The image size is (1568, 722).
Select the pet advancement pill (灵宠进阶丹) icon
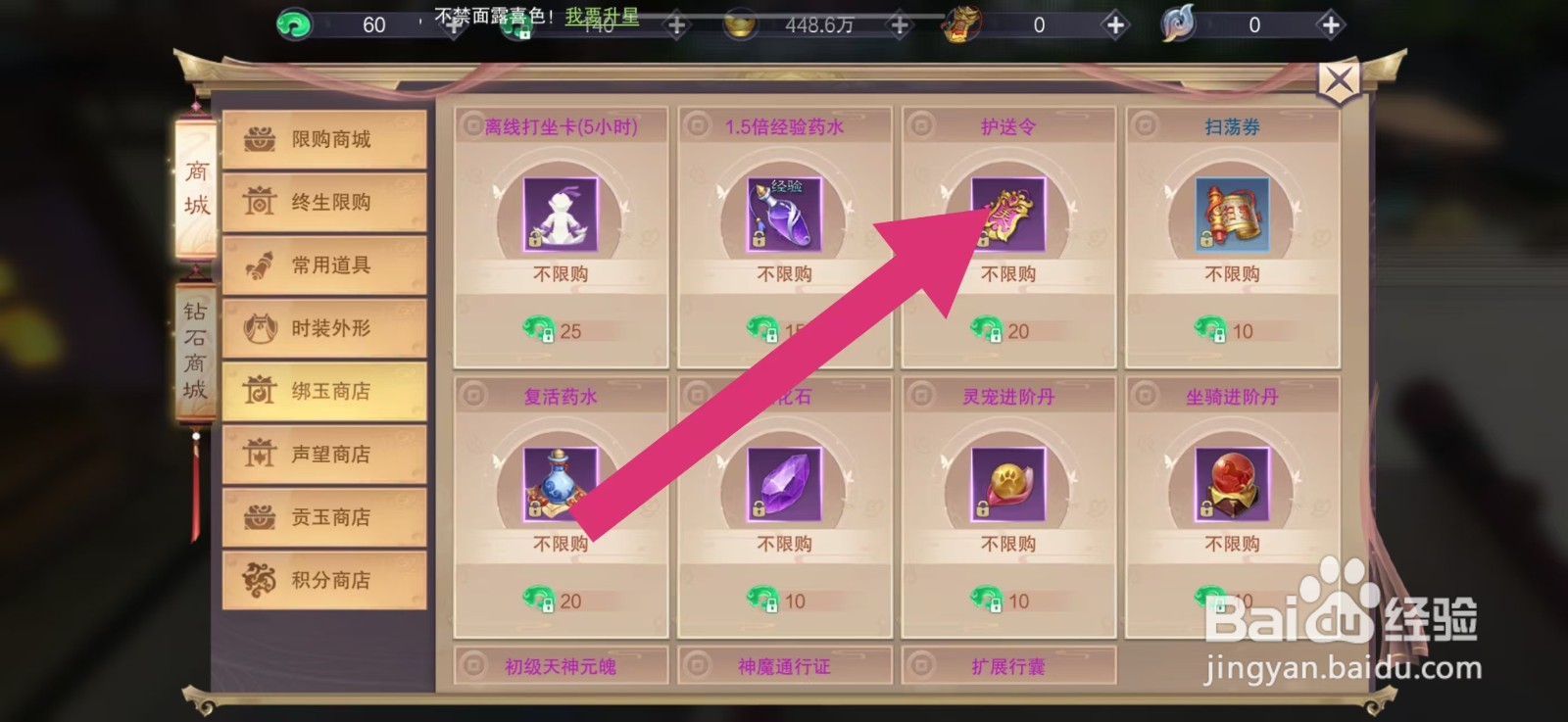(x=1008, y=484)
